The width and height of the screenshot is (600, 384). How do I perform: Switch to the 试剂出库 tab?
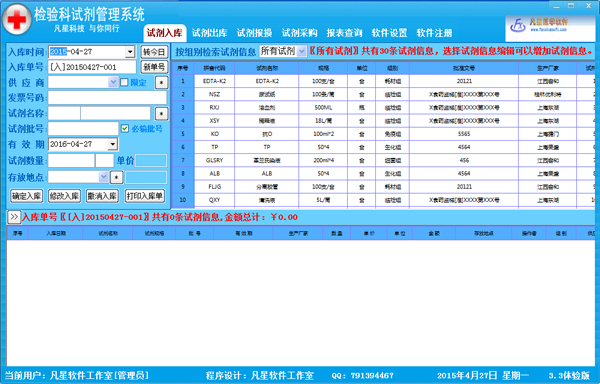click(x=209, y=33)
